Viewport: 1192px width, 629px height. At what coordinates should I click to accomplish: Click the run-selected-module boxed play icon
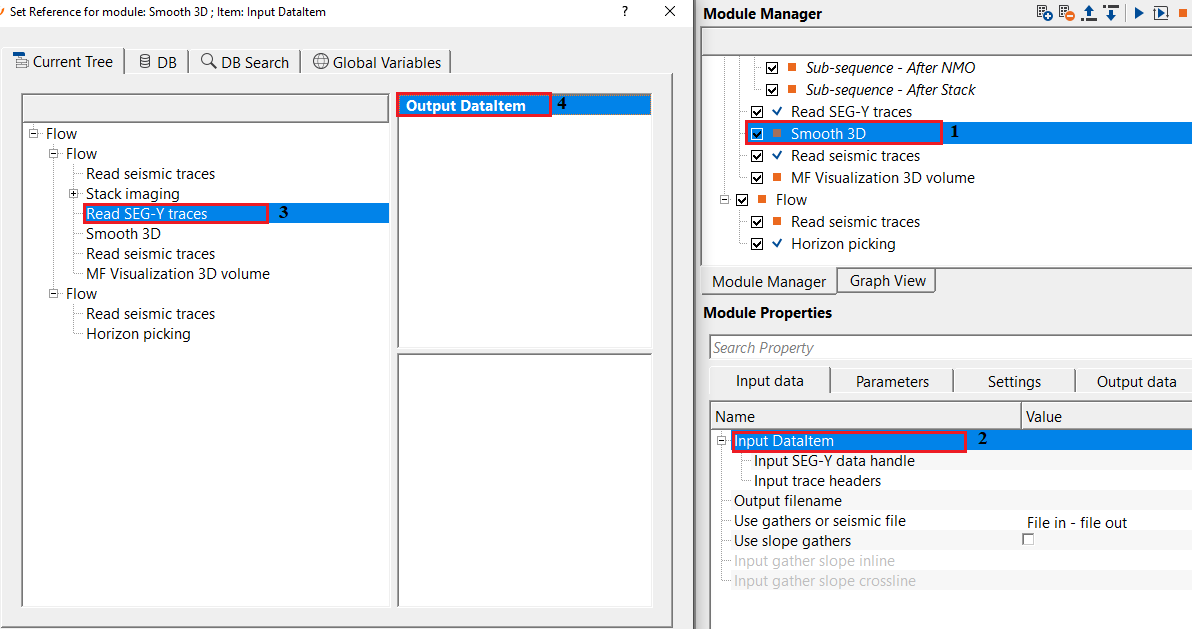1160,13
